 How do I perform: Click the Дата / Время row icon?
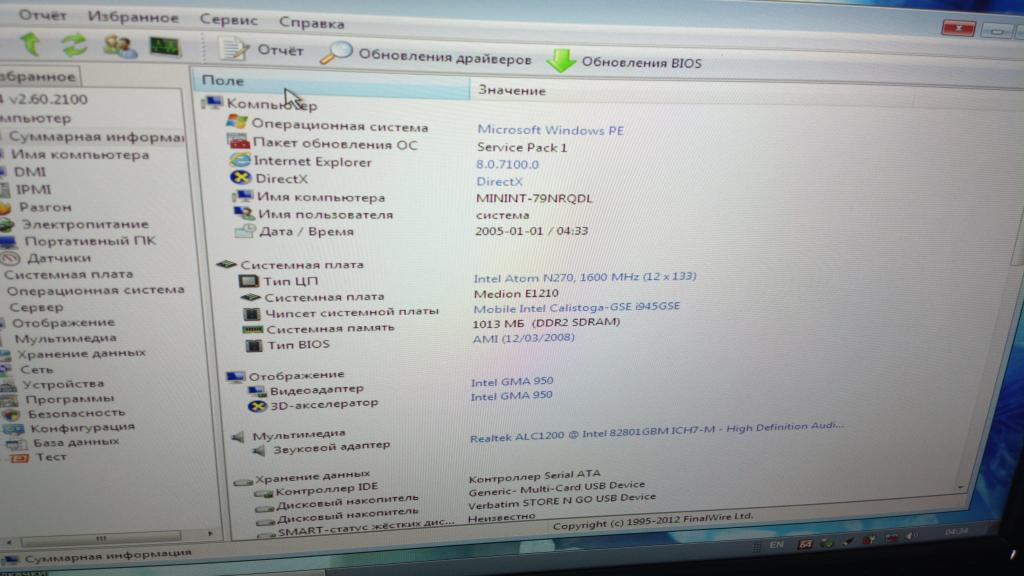[x=246, y=231]
